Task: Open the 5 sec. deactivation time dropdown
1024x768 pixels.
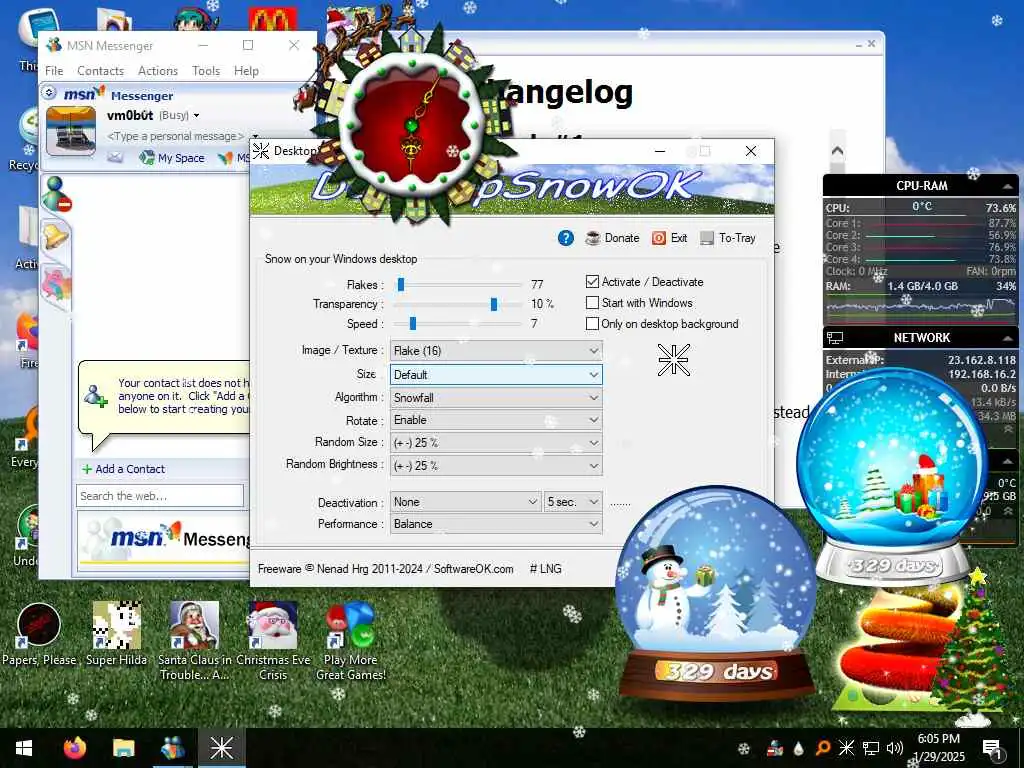Action: (573, 502)
